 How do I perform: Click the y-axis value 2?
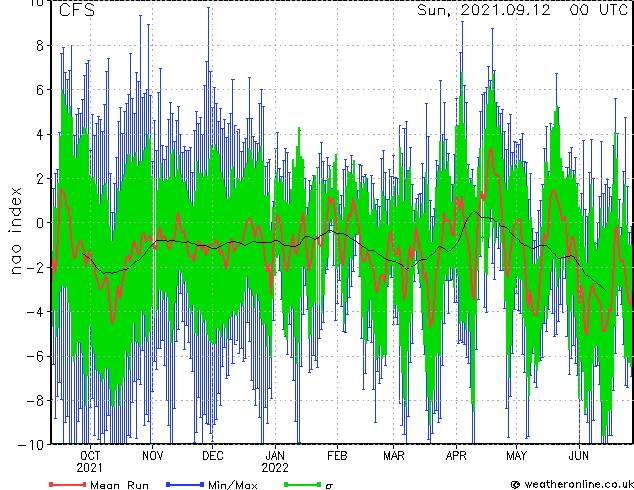pyautogui.click(x=40, y=178)
